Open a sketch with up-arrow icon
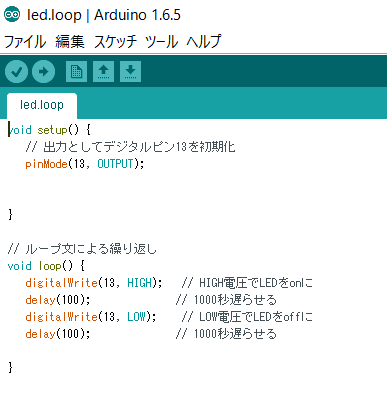The height and width of the screenshot is (409, 387). 103,71
